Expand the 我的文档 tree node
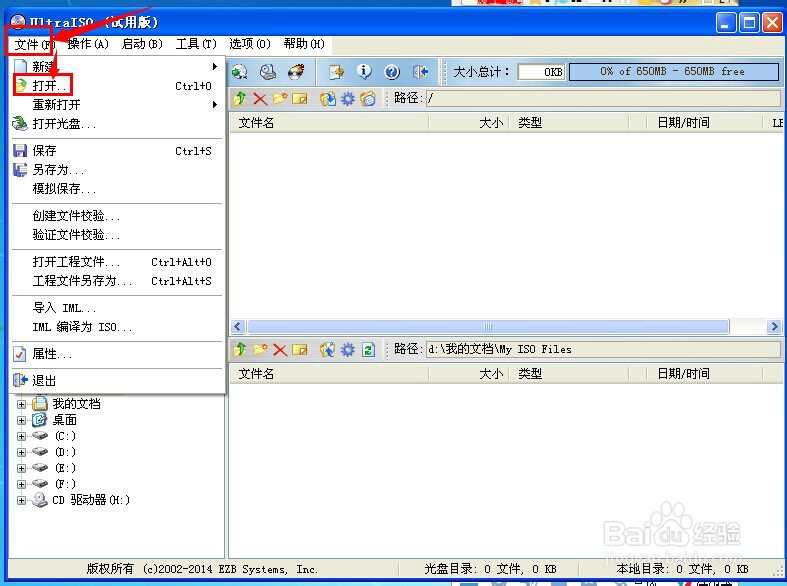 21,404
